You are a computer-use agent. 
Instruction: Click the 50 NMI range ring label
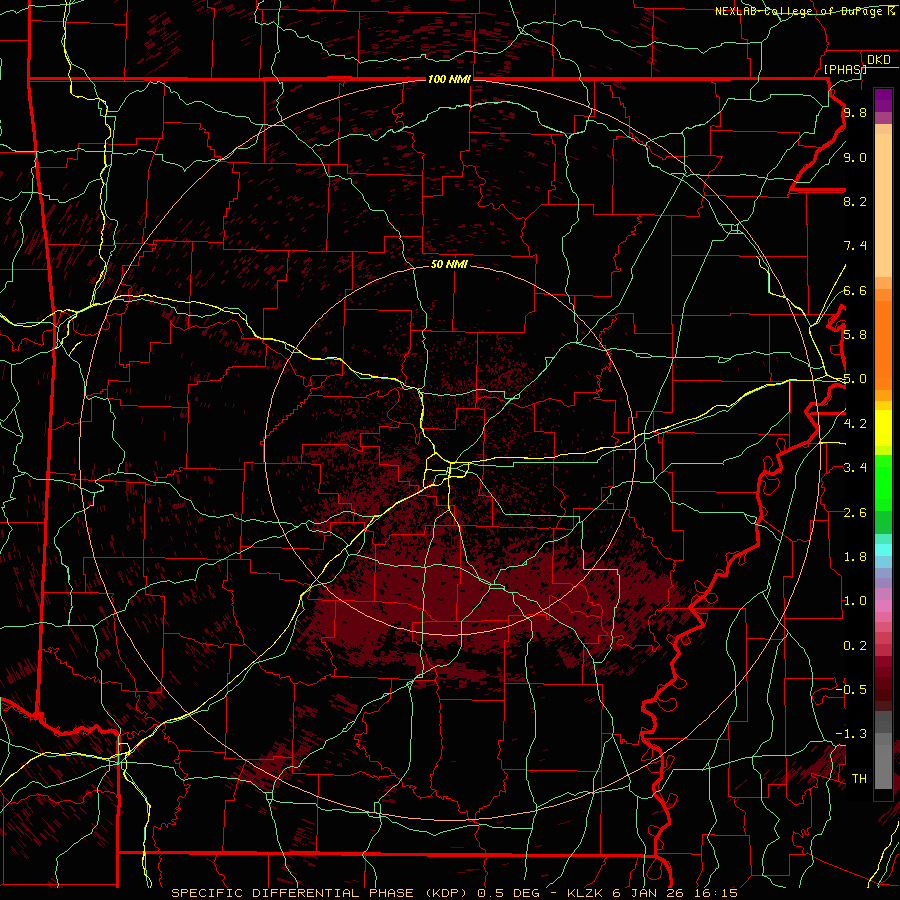[449, 264]
